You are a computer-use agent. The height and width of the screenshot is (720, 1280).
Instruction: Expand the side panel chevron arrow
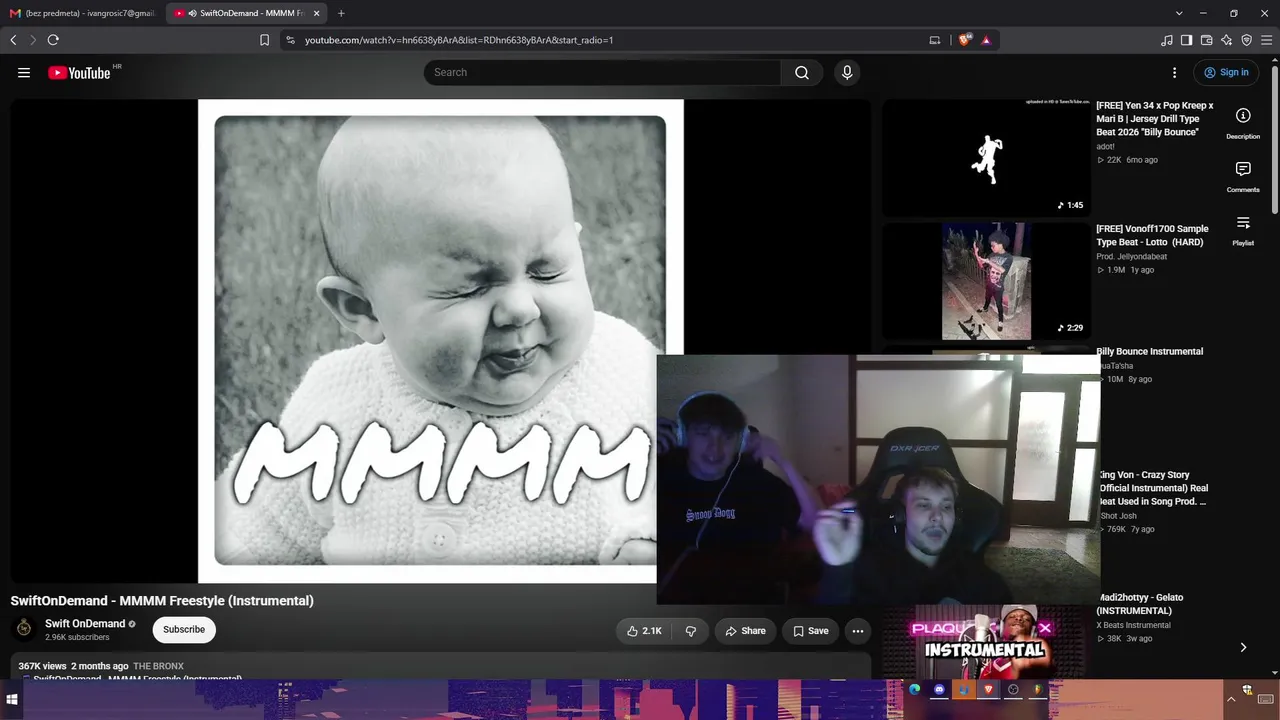pyautogui.click(x=1243, y=647)
